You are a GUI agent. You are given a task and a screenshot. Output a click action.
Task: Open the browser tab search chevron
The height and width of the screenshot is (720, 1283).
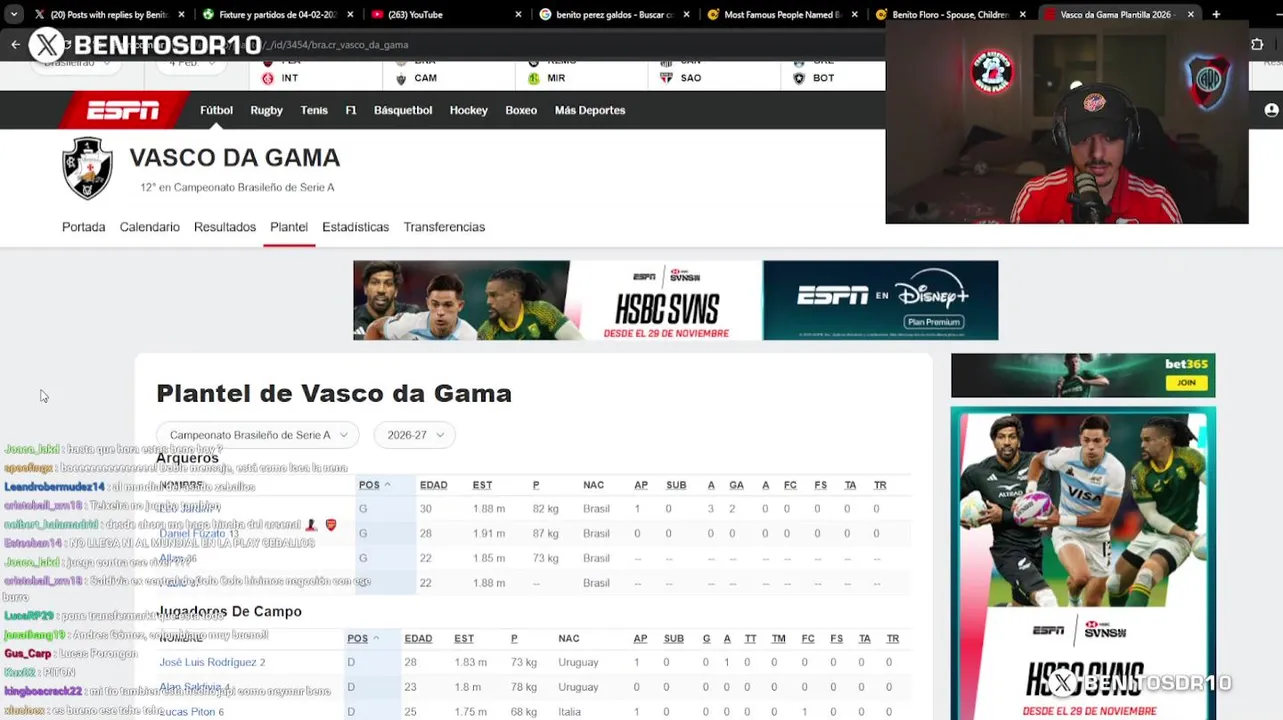coord(13,14)
